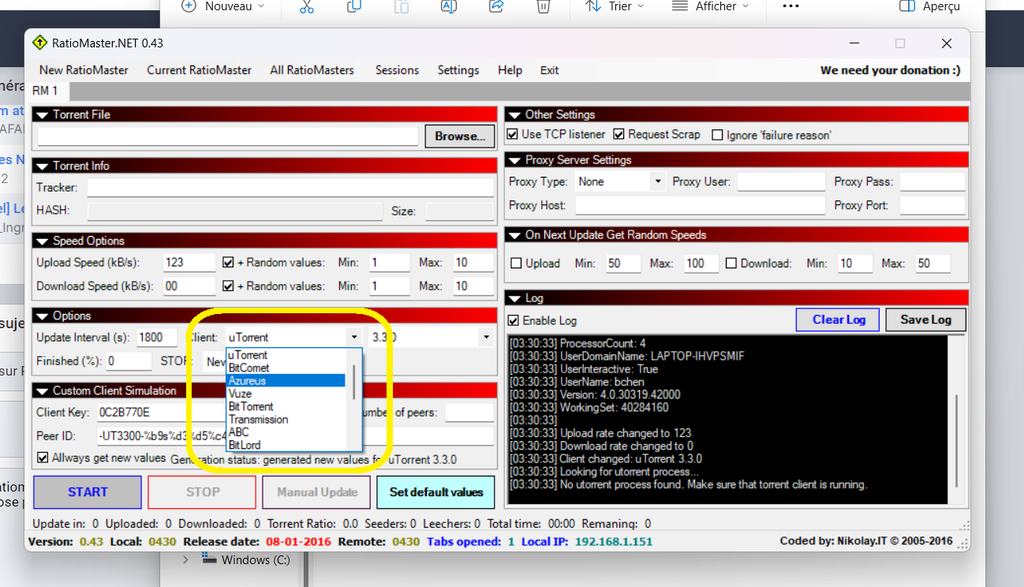
Task: Enable the Upload random speeds checkbox
Action: tap(516, 263)
